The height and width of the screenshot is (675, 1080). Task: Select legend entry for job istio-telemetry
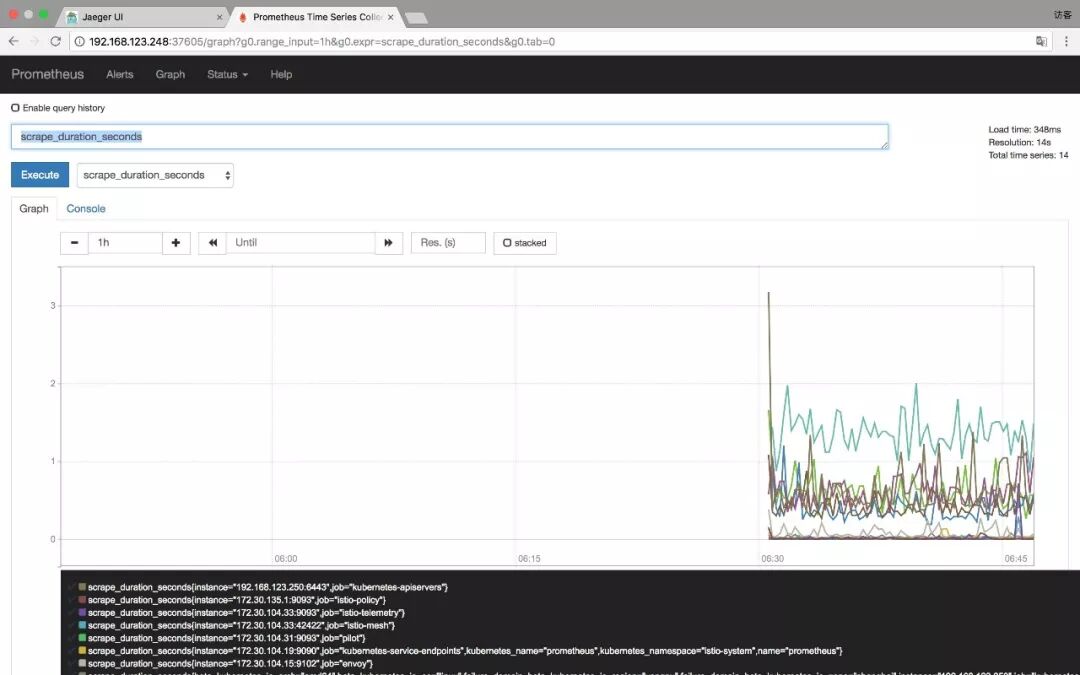click(x=246, y=612)
